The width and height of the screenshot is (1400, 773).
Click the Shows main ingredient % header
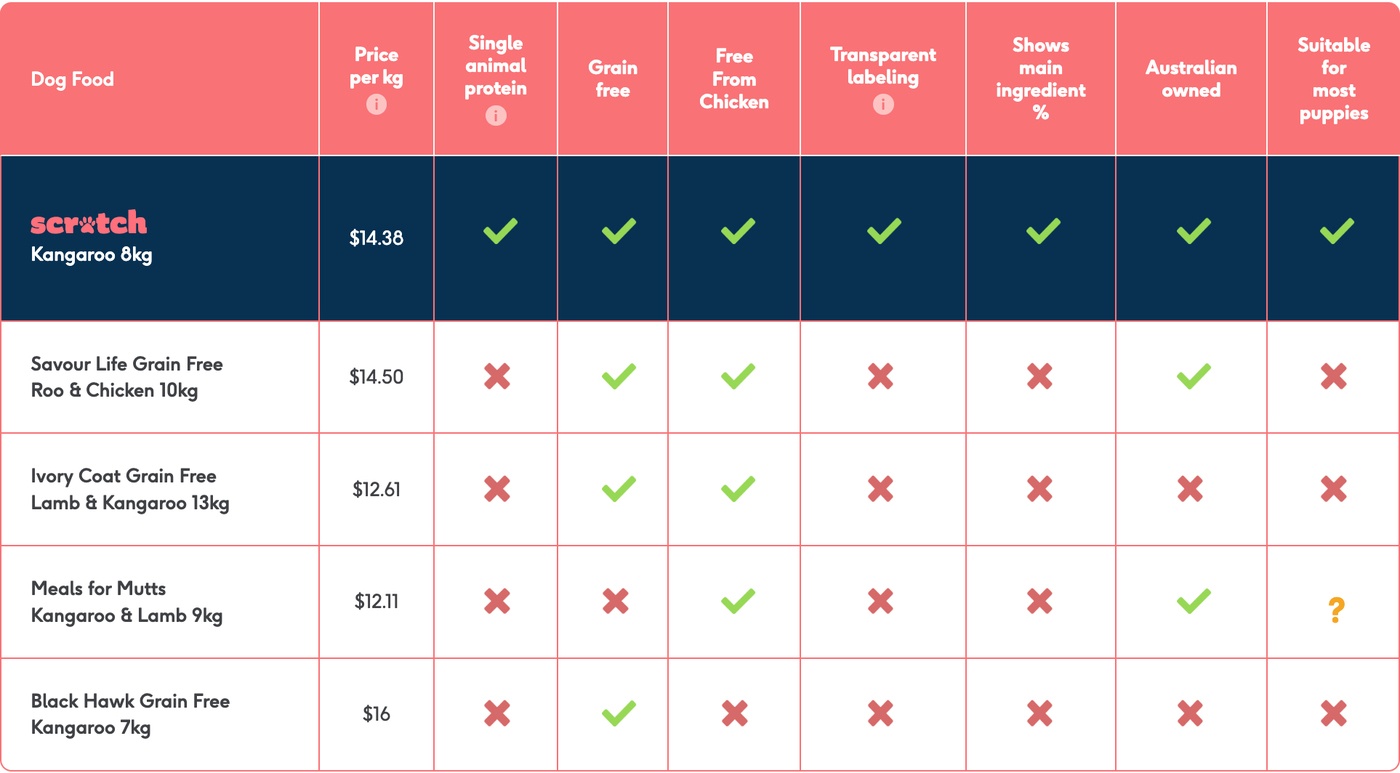pos(1041,79)
